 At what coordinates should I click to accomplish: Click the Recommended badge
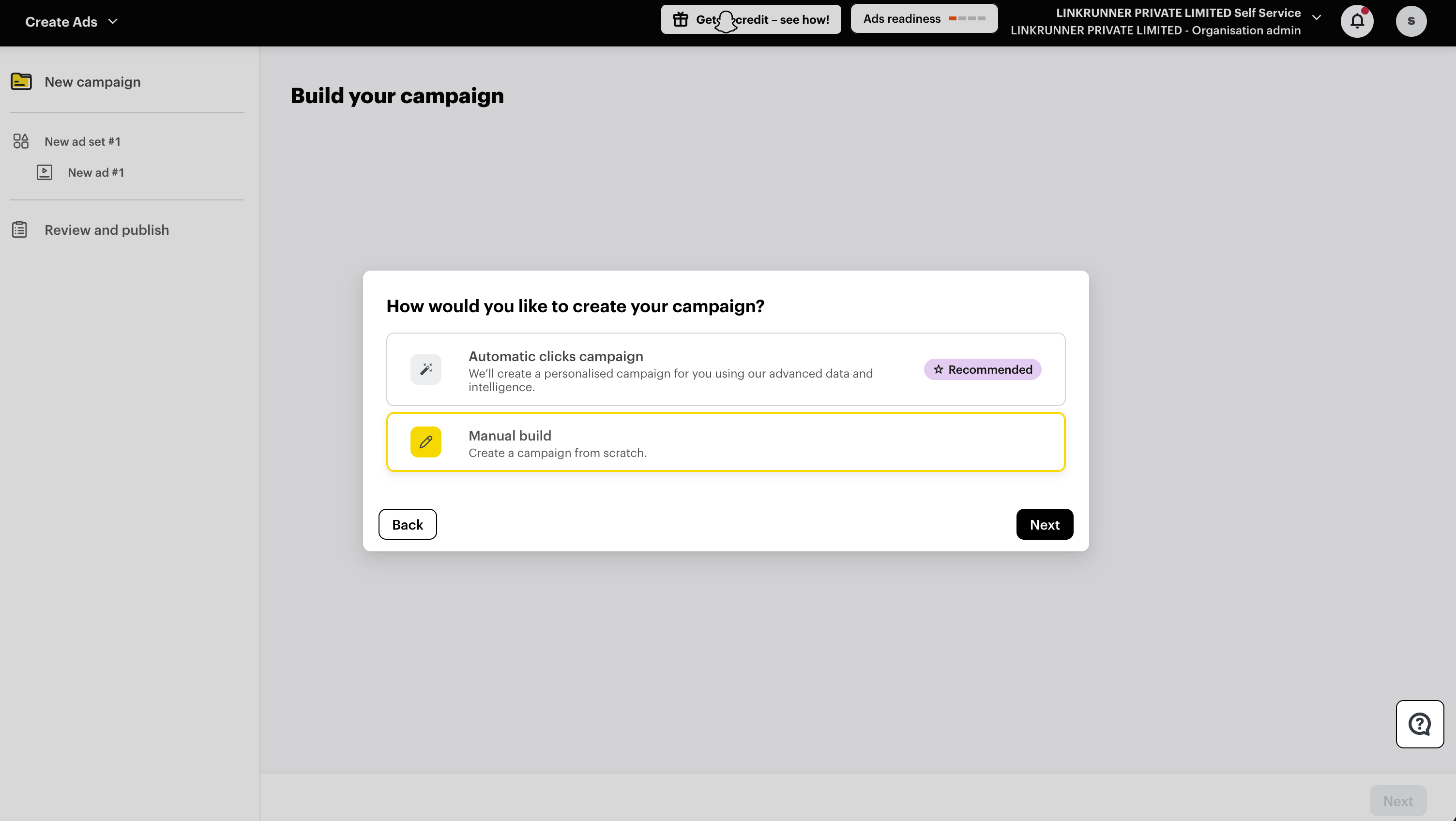[x=982, y=369]
